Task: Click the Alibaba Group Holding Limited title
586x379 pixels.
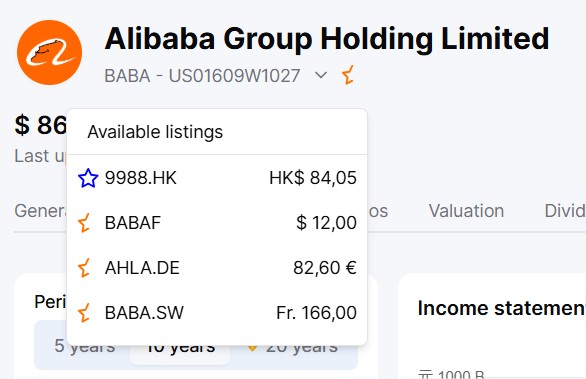Action: point(327,38)
